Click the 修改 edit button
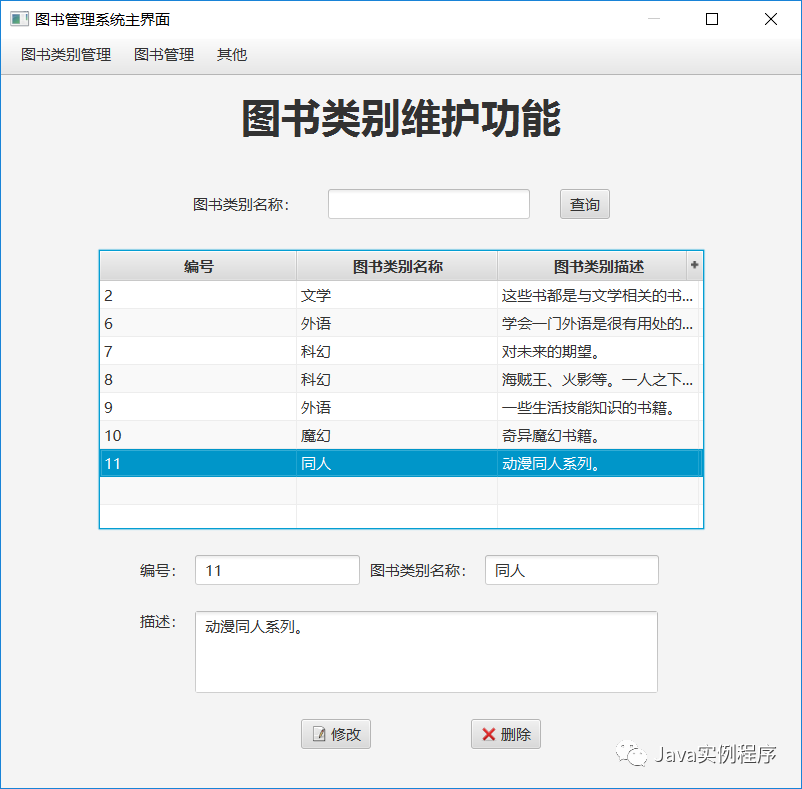 coord(336,734)
